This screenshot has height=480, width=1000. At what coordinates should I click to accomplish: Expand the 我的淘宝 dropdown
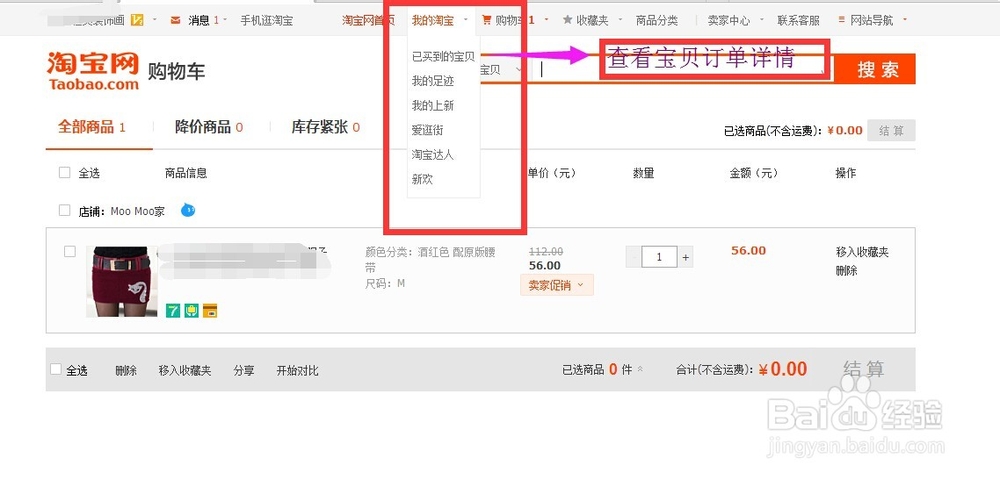pyautogui.click(x=466, y=20)
